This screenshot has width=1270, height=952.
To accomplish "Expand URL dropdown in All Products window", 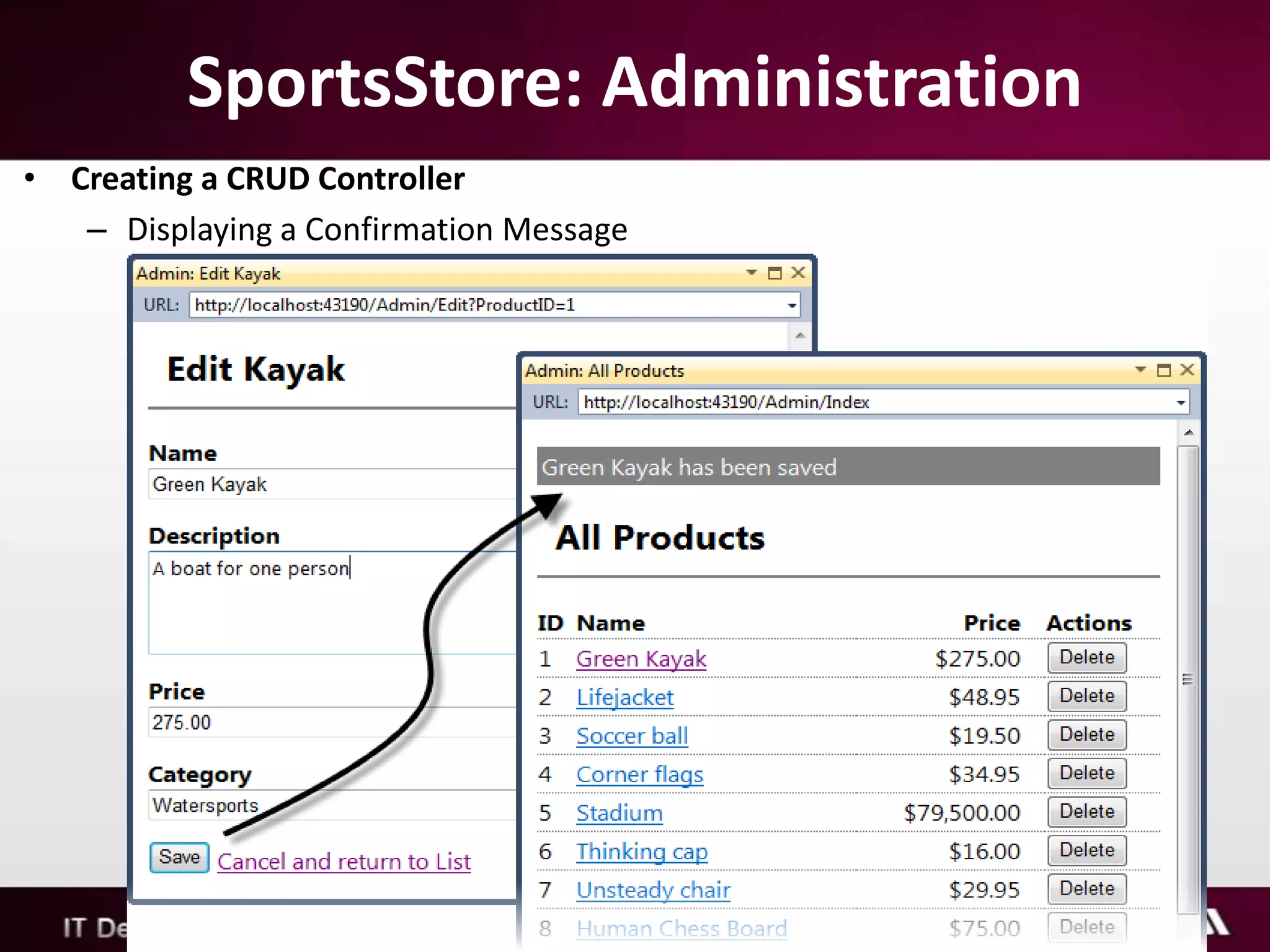I will pos(1181,403).
